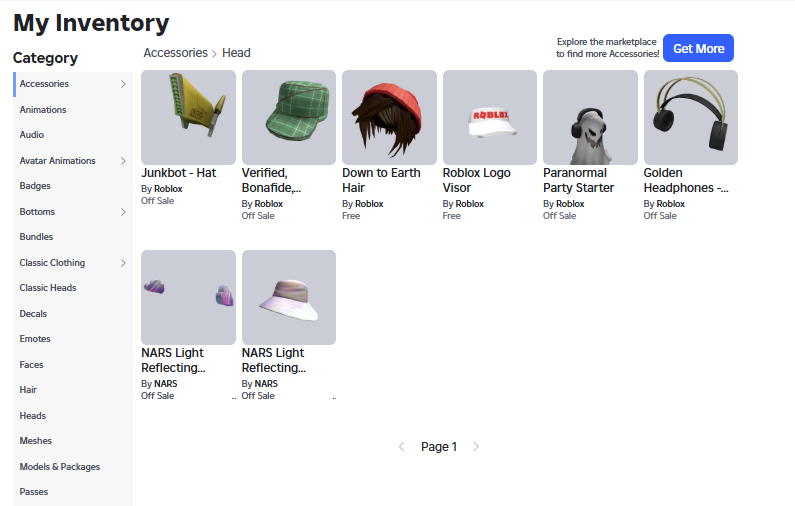Open the Hair category
Screen dimensions: 795x506
tap(73, 390)
